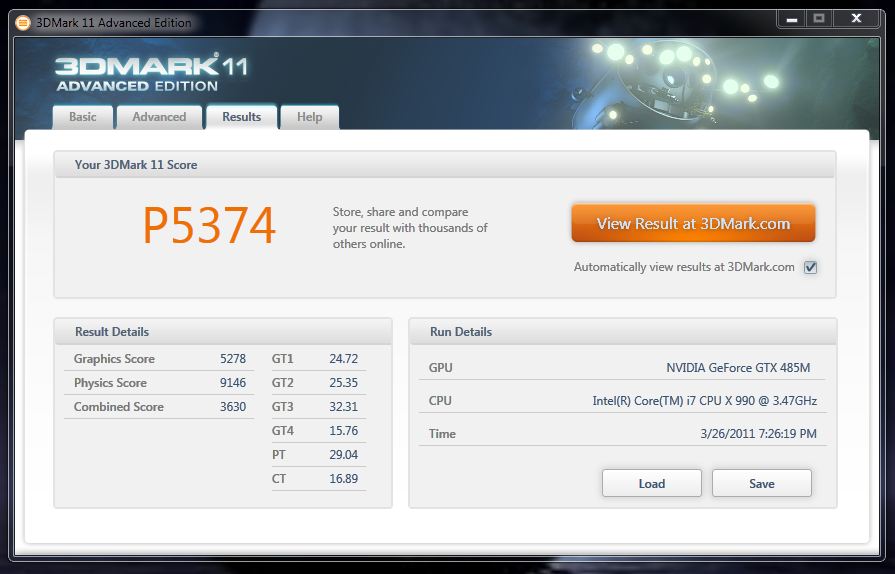Click the GT3 result 32.31

tap(344, 407)
